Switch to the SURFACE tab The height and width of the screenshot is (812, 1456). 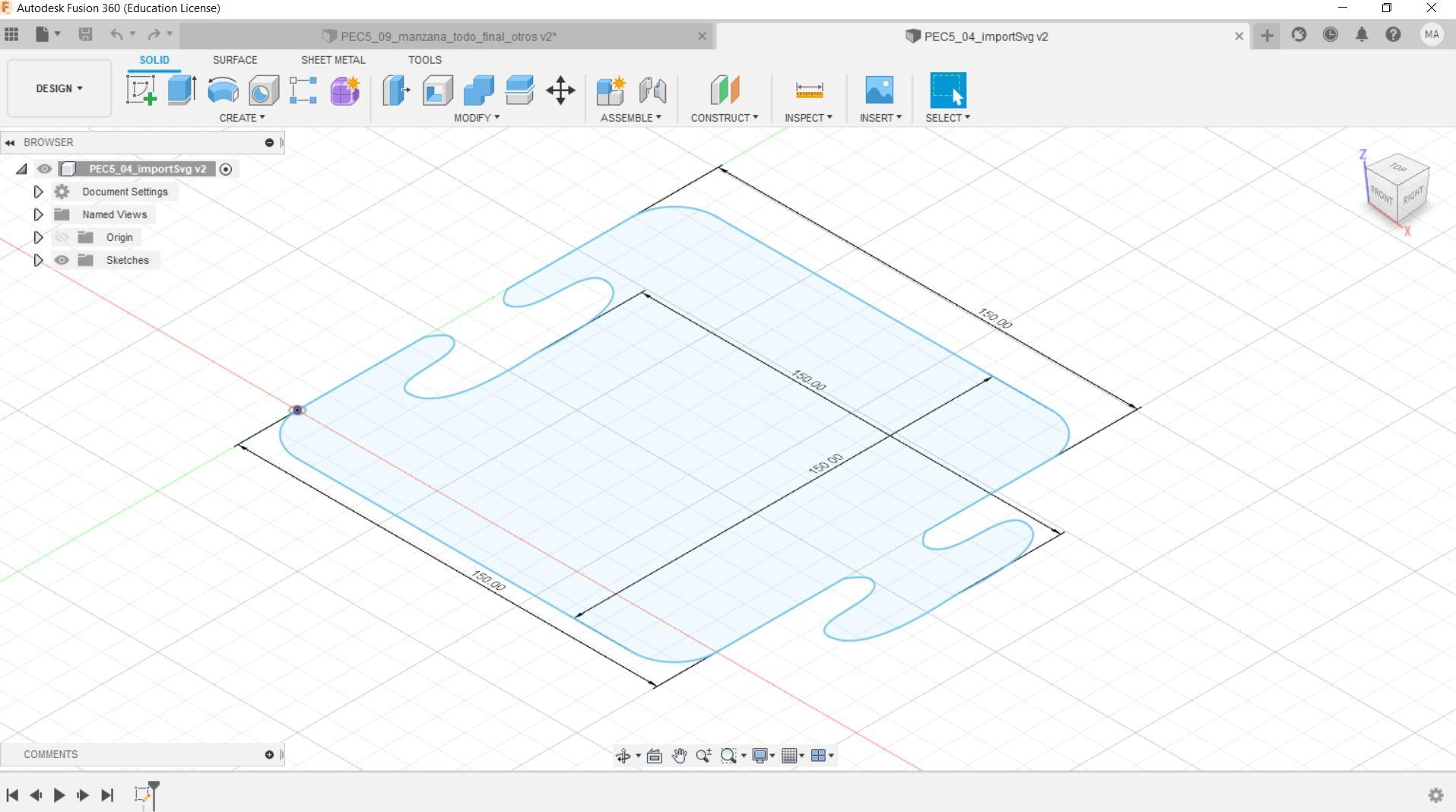point(235,60)
